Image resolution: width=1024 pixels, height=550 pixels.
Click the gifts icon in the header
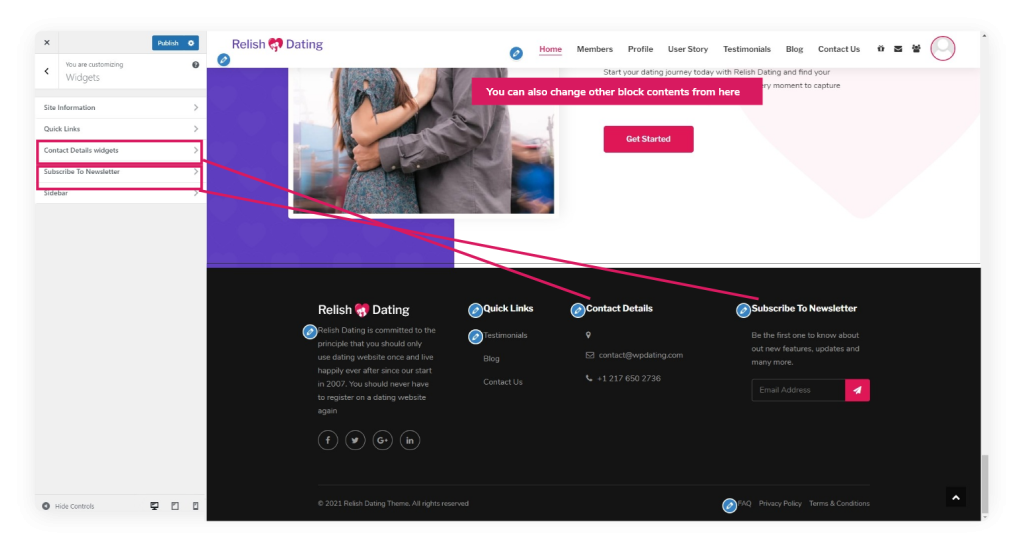tap(880, 49)
